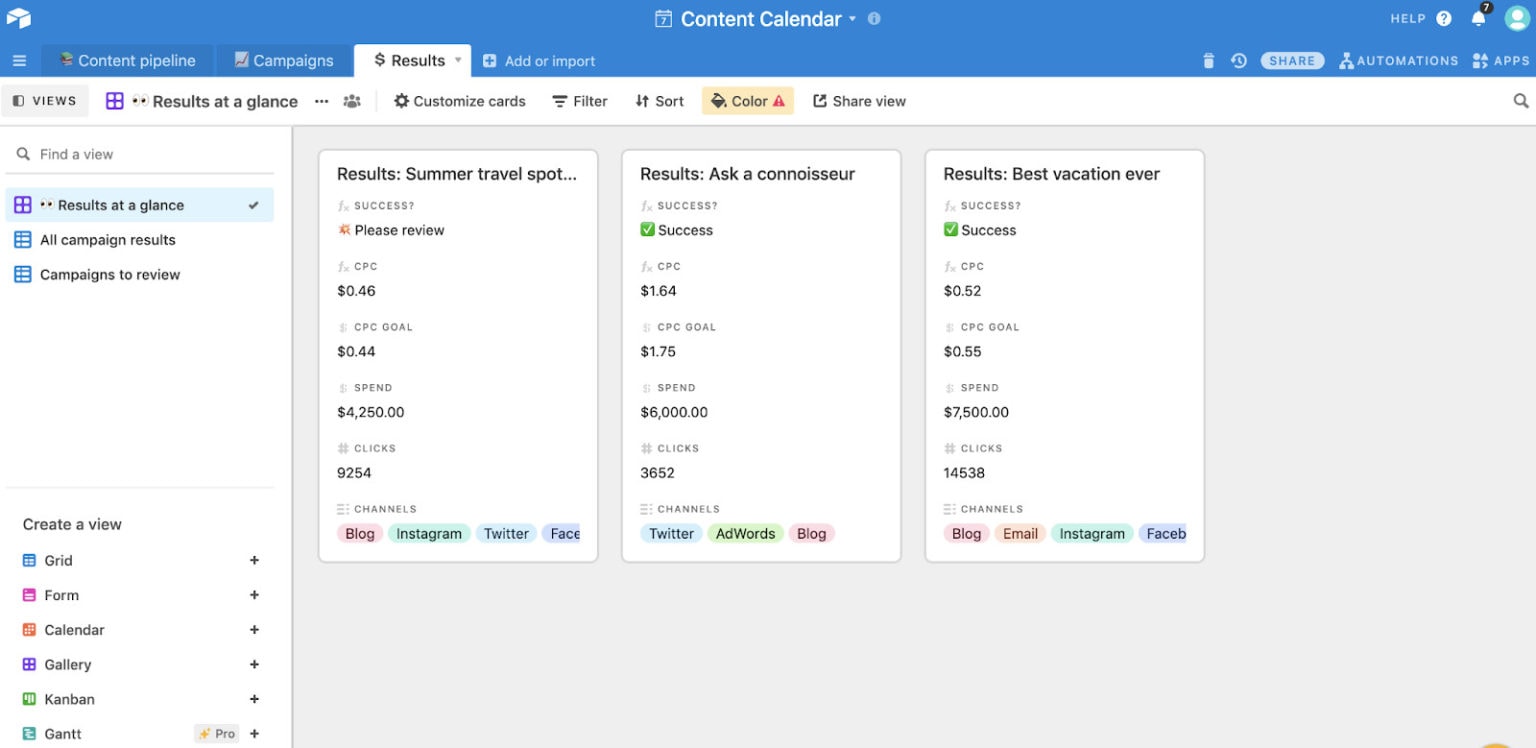Click Add or import
Screen dimensions: 1536x748
point(539,60)
